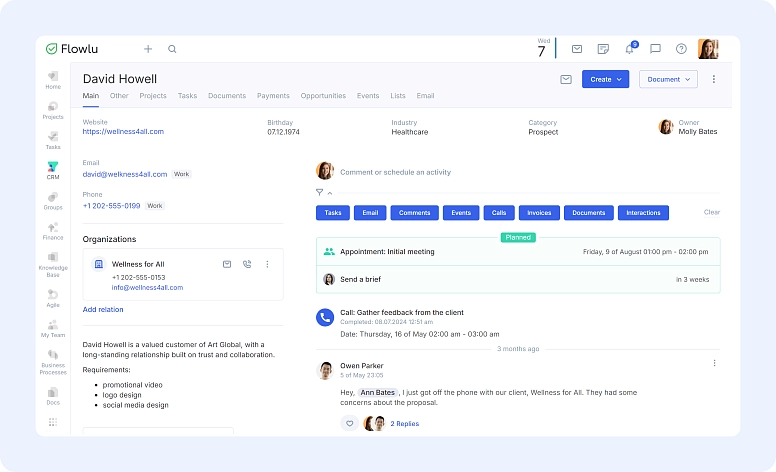This screenshot has height=472, width=776.
Task: Toggle the Calls activity filter
Action: point(497,213)
